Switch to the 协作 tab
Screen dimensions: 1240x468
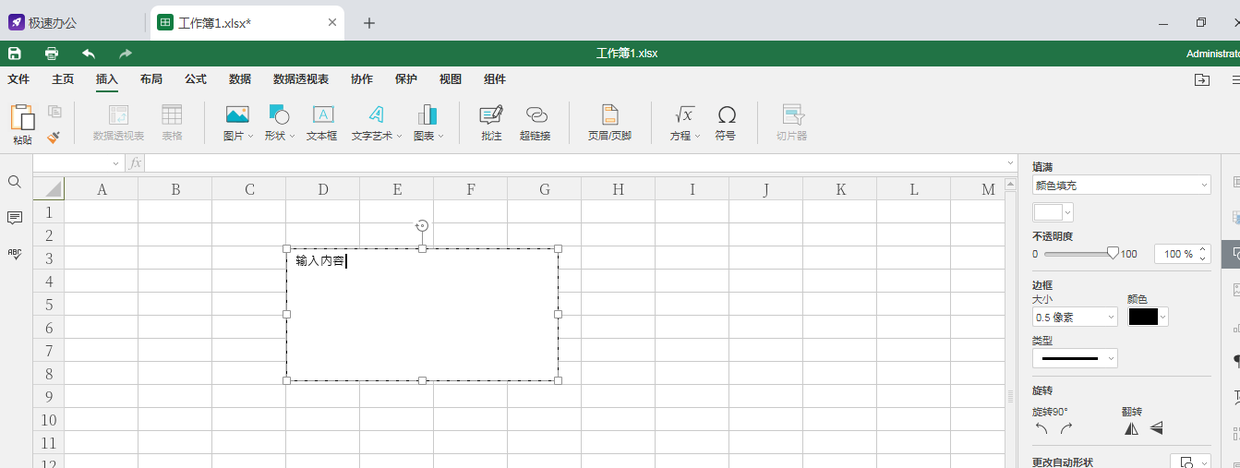361,79
